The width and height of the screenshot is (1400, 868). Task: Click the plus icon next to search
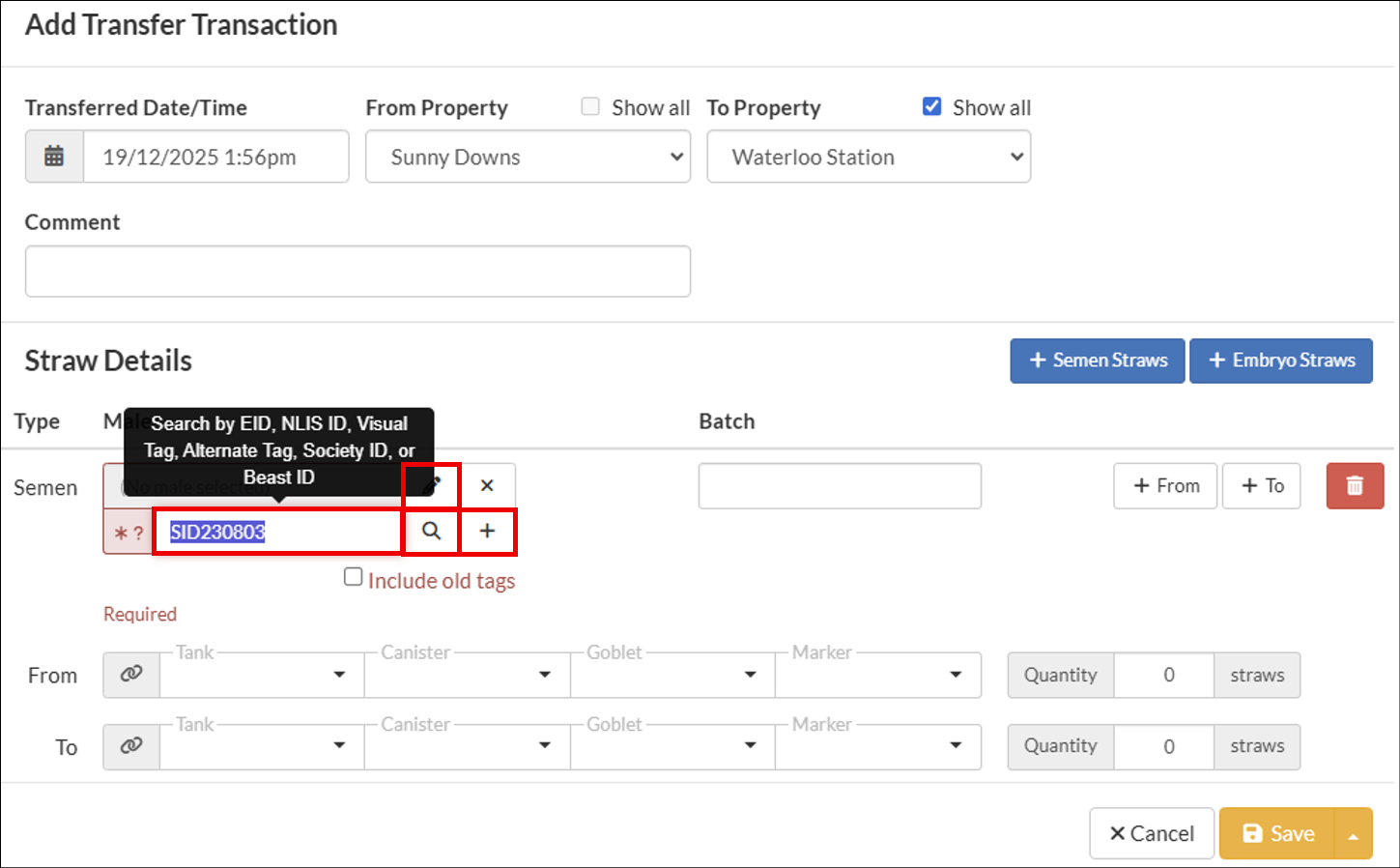488,531
